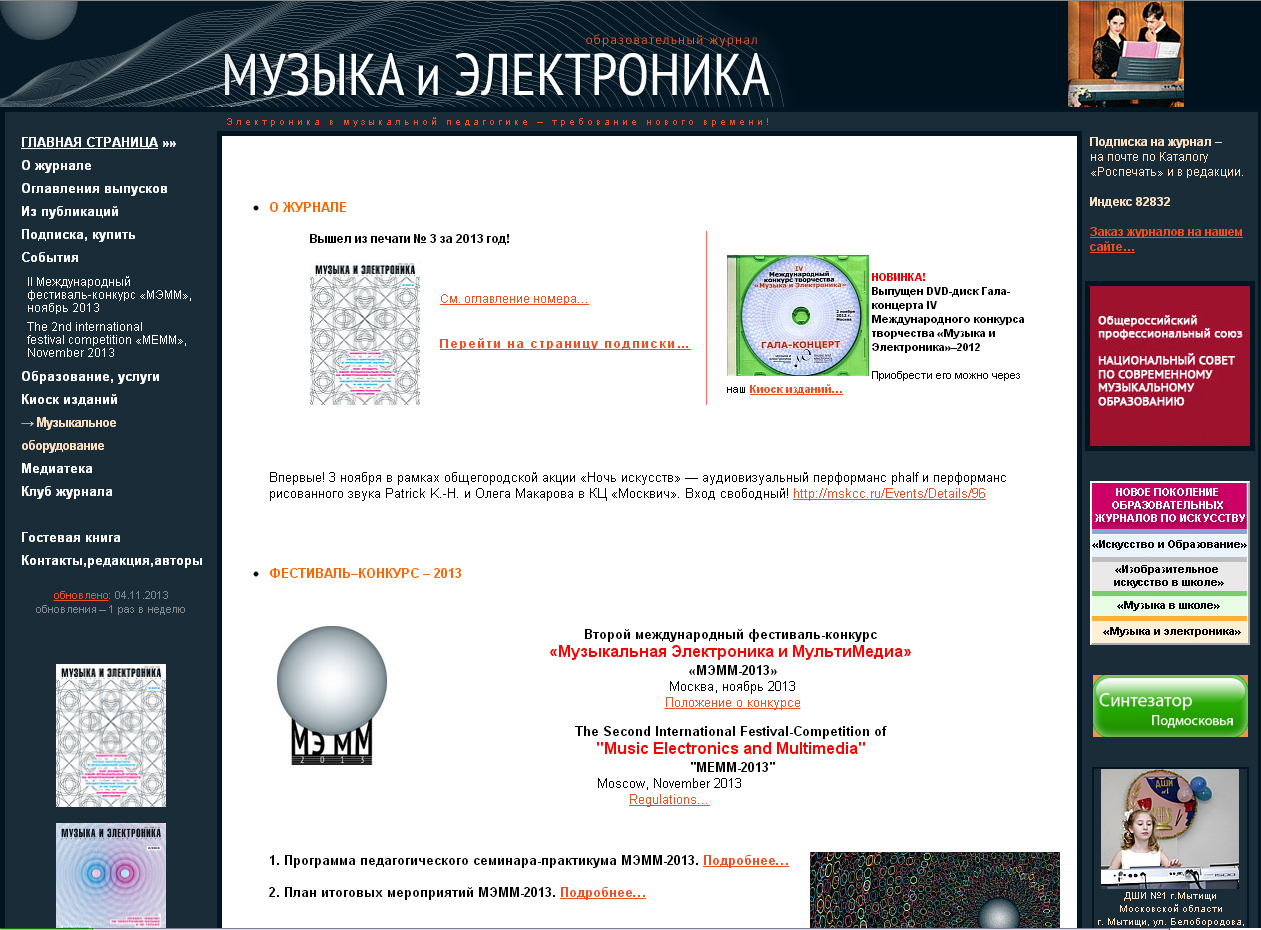This screenshot has height=930, width=1261.
Task: Open Киоск изданий in the sidebar
Action: click(69, 399)
